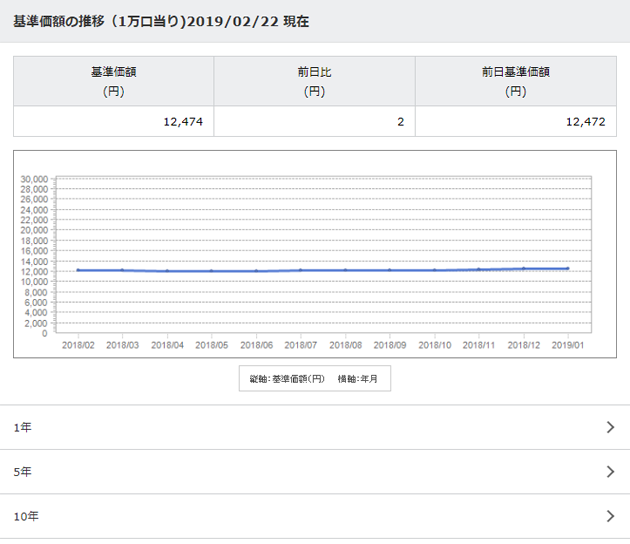Click the 基準価額 (円) column header

tap(113, 81)
